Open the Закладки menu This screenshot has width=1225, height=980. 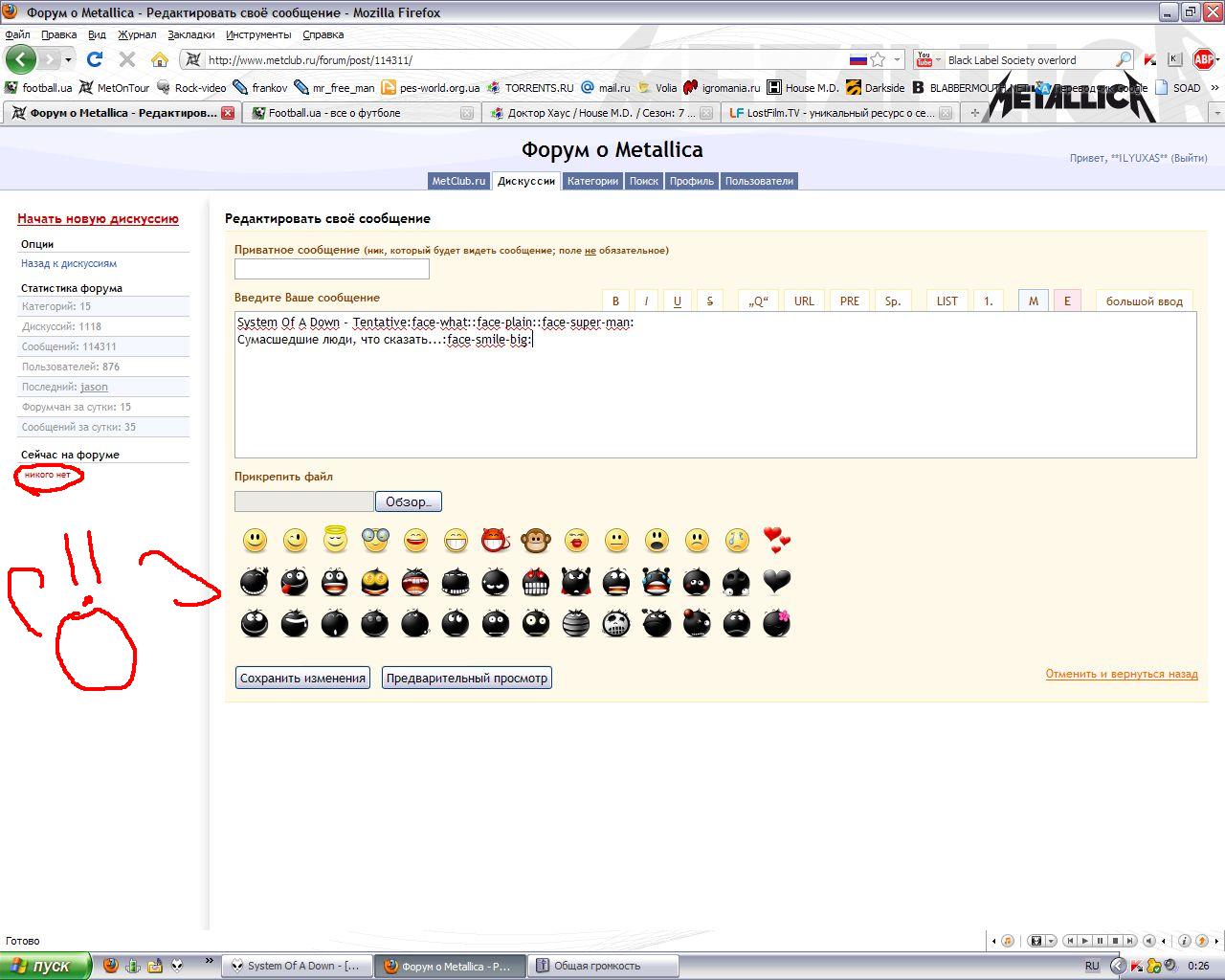click(190, 34)
